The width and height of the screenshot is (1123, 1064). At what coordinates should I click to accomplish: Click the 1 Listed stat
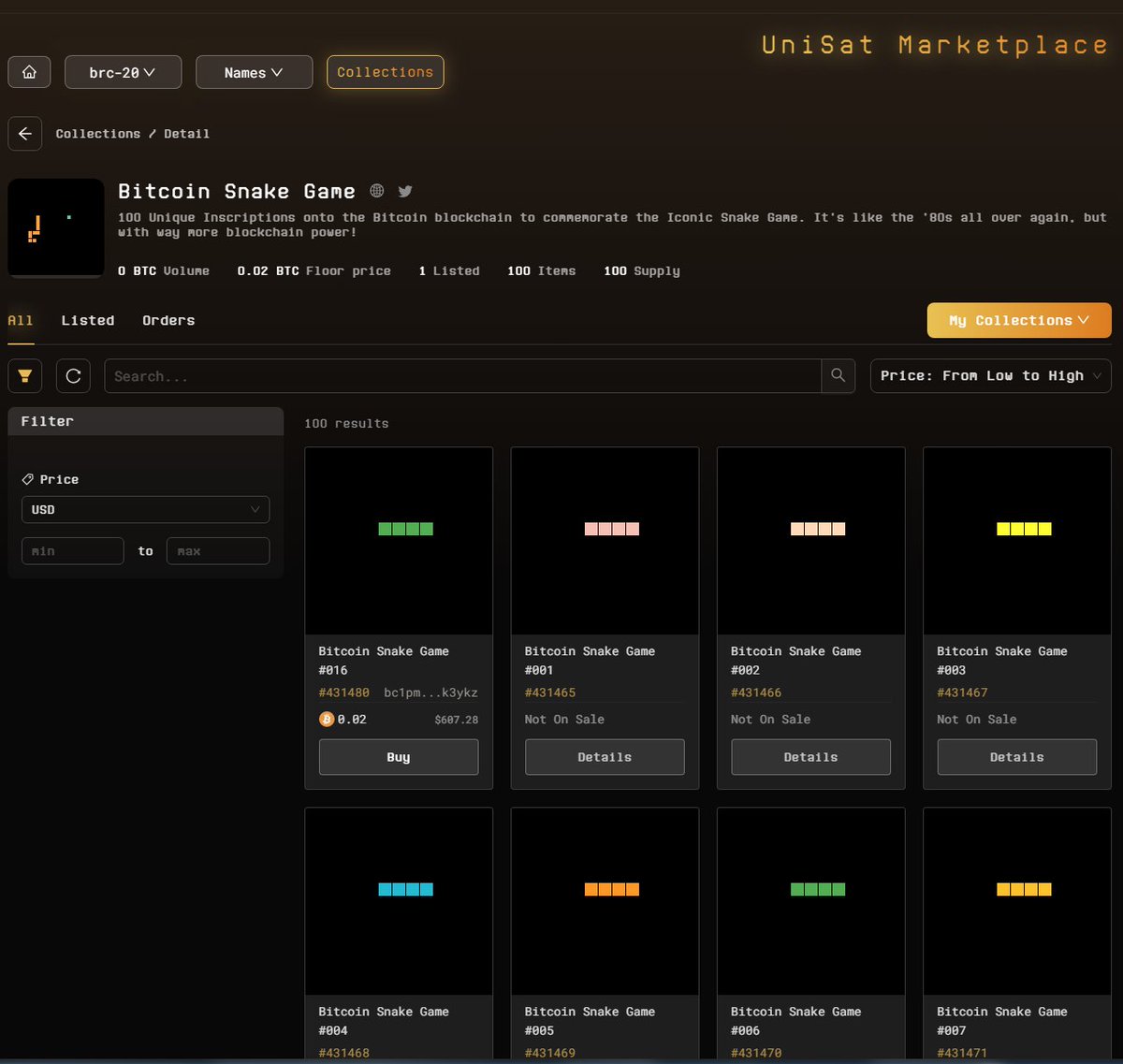[x=449, y=270]
